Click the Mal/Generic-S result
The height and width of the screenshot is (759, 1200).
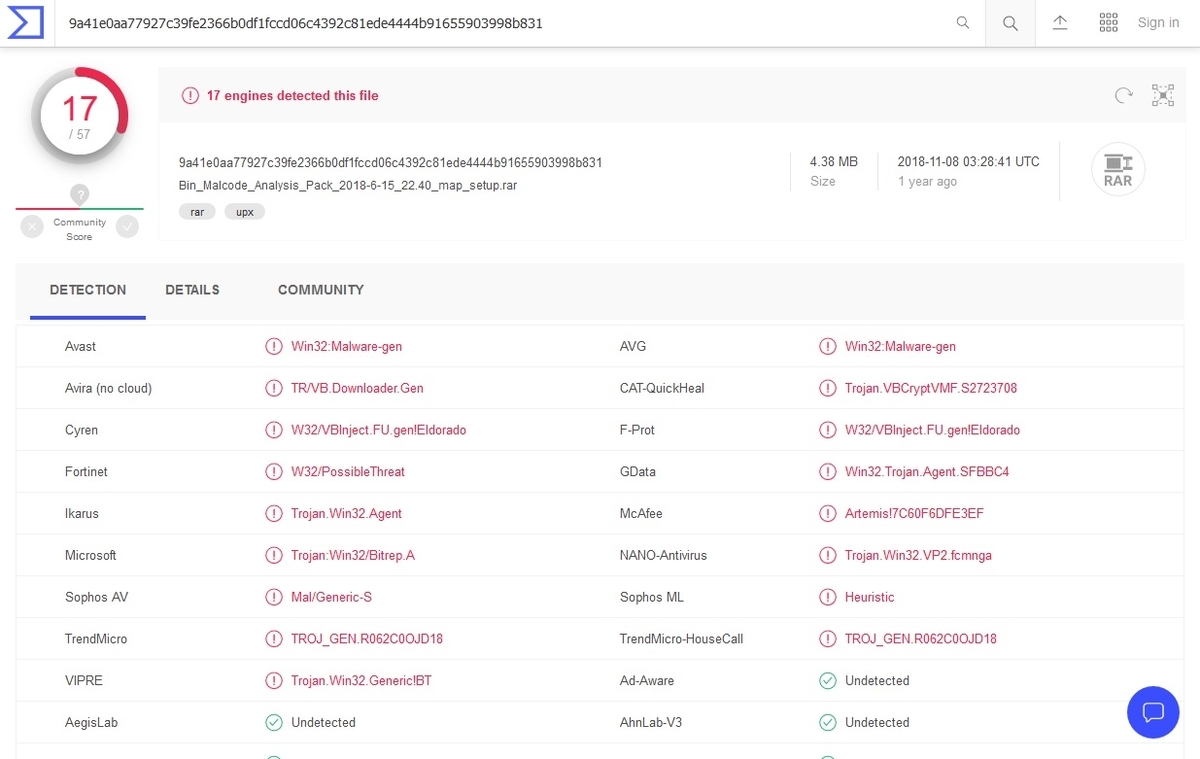(332, 598)
